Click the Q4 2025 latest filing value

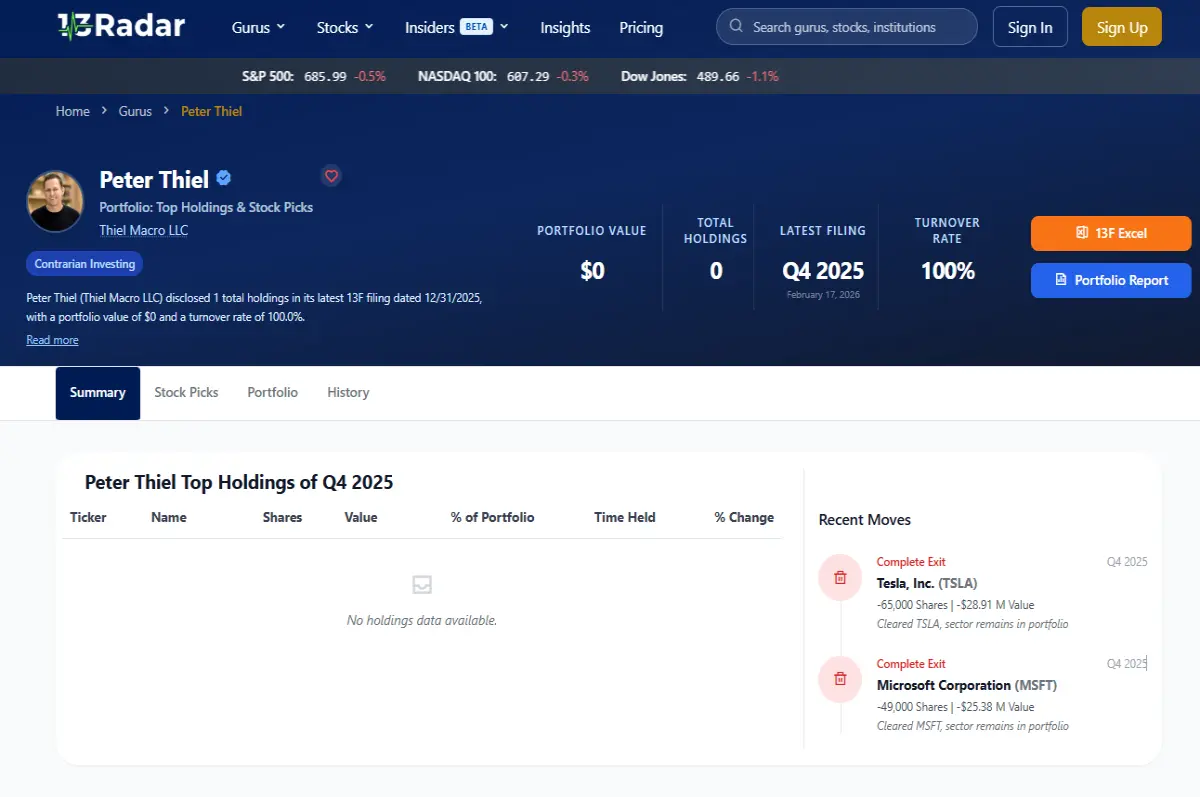(x=823, y=271)
